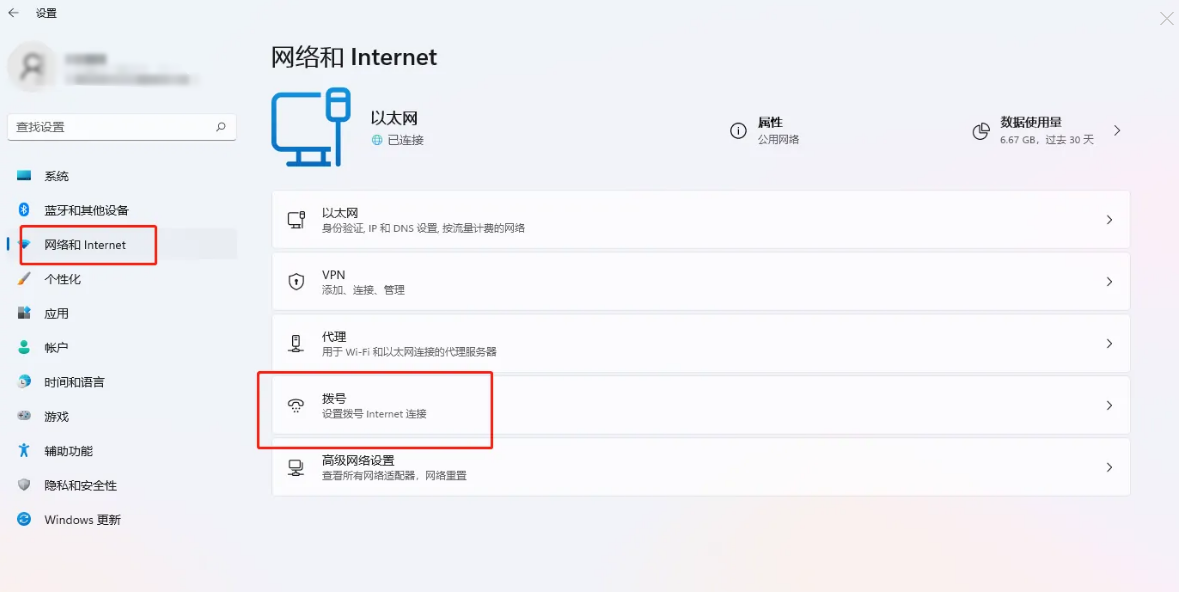Open VPN row chevron arrow
Viewport: 1179px width, 592px height.
coord(1109,281)
